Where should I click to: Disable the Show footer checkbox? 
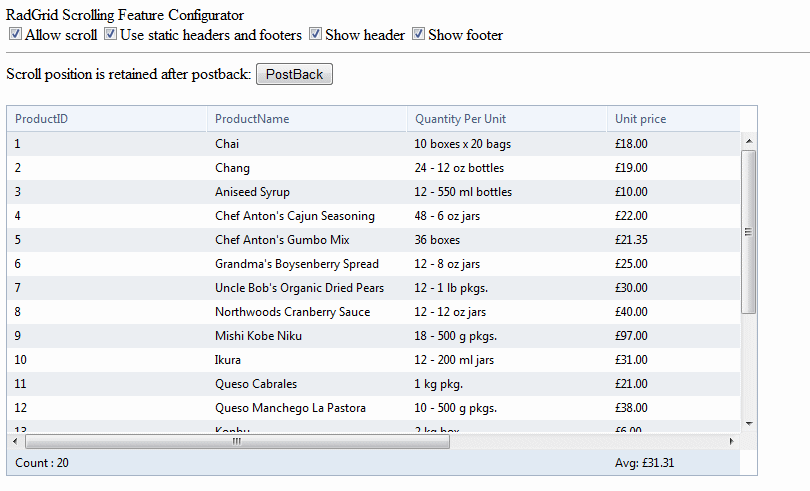[419, 35]
